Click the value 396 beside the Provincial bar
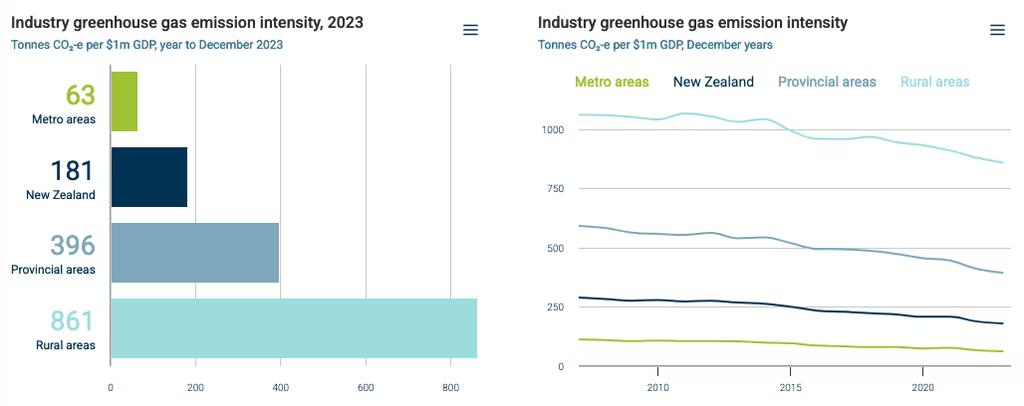The width and height of the screenshot is (1024, 406). click(x=72, y=246)
